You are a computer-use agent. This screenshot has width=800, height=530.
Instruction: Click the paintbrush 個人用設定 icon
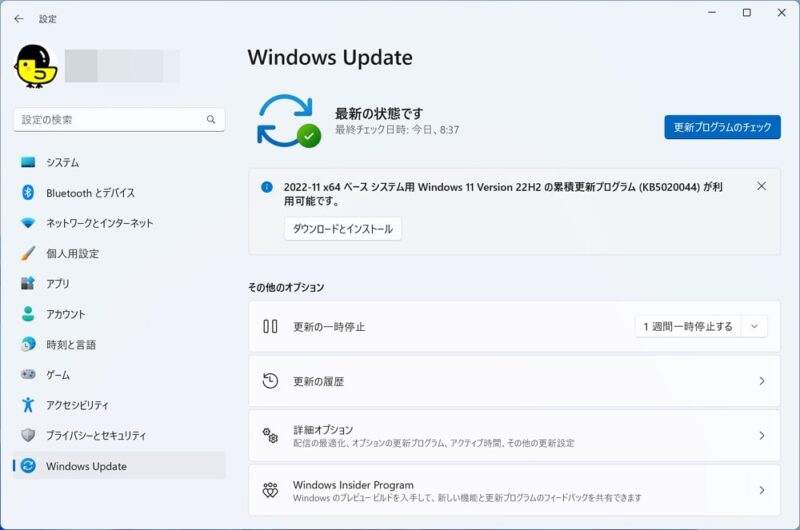tap(28, 253)
